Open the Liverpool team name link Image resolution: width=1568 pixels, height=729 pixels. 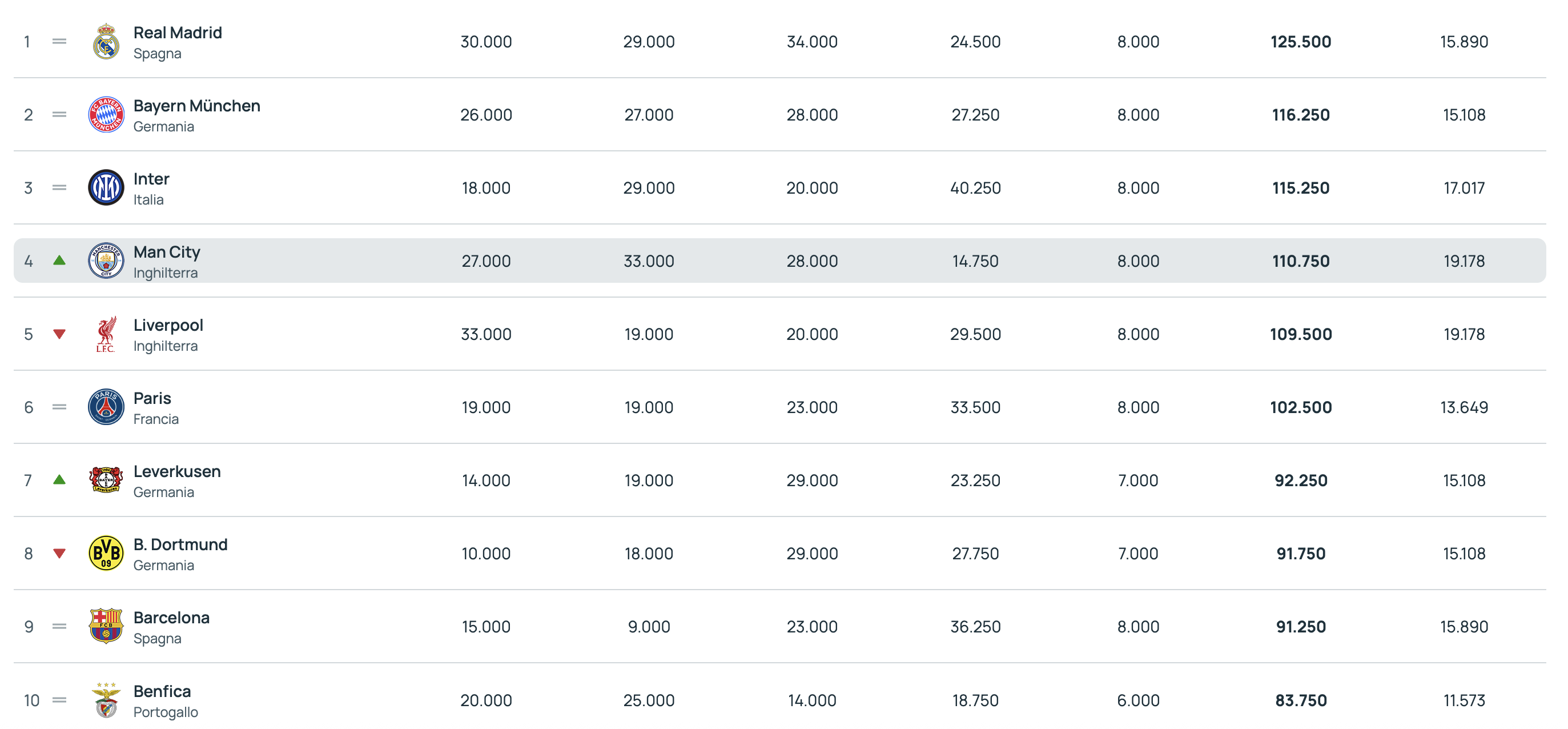(168, 325)
